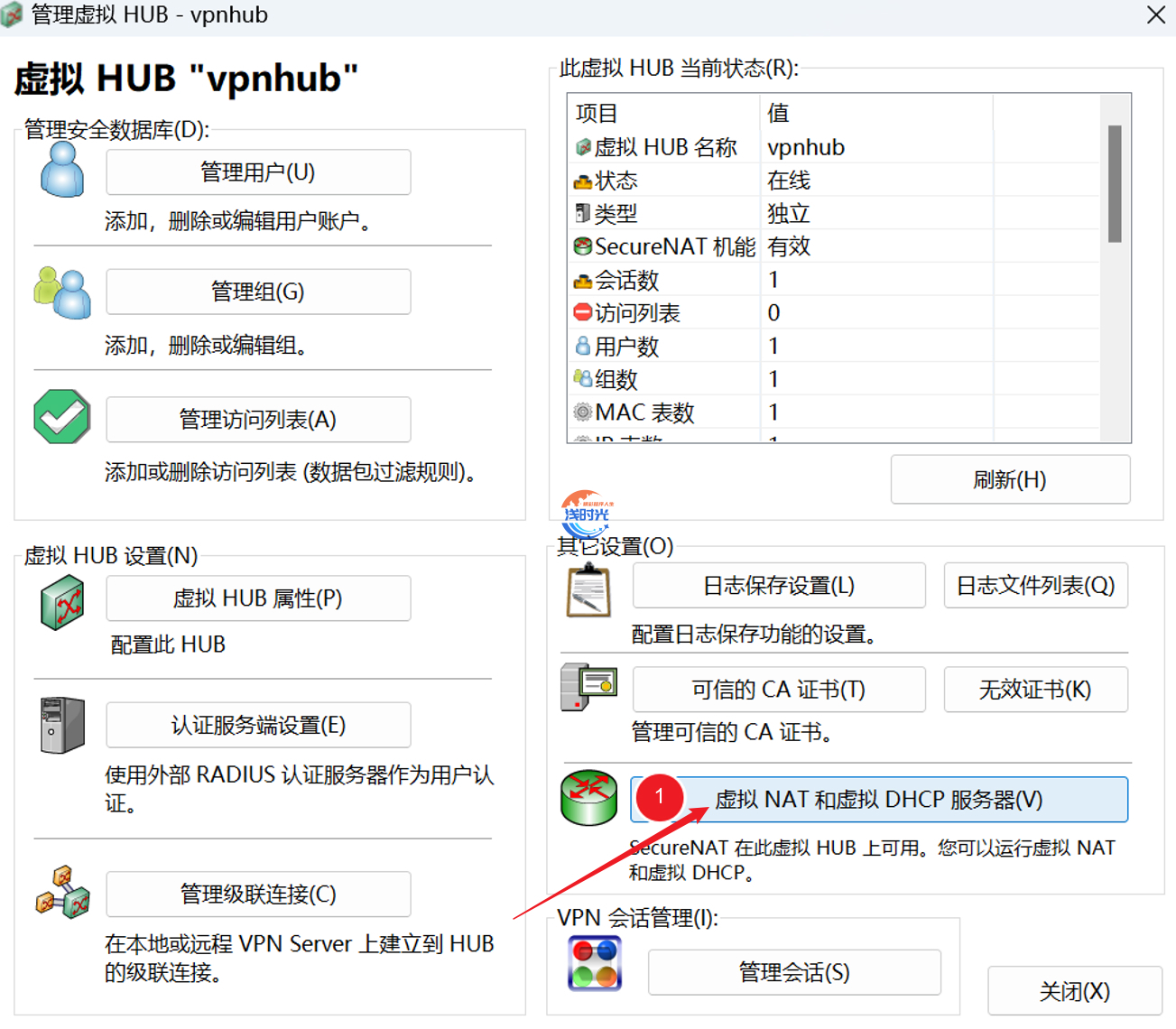Viewport: 1176px width, 1029px height.
Task: Click the 项目 column header
Action: click(664, 113)
